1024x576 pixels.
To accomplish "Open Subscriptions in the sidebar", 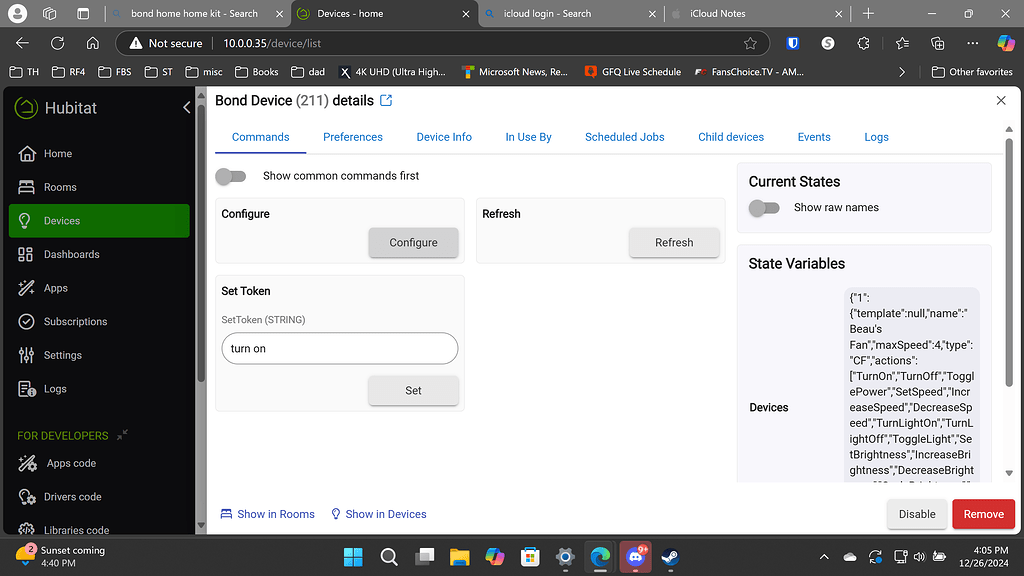I will [75, 321].
